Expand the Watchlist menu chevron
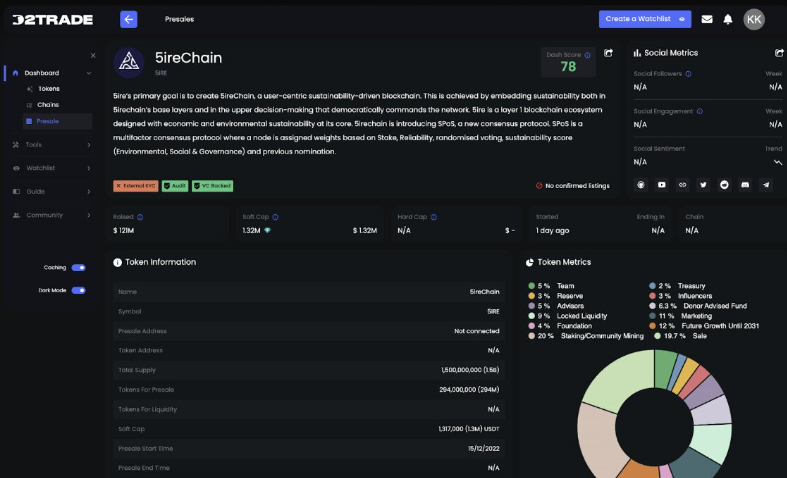 tap(89, 168)
